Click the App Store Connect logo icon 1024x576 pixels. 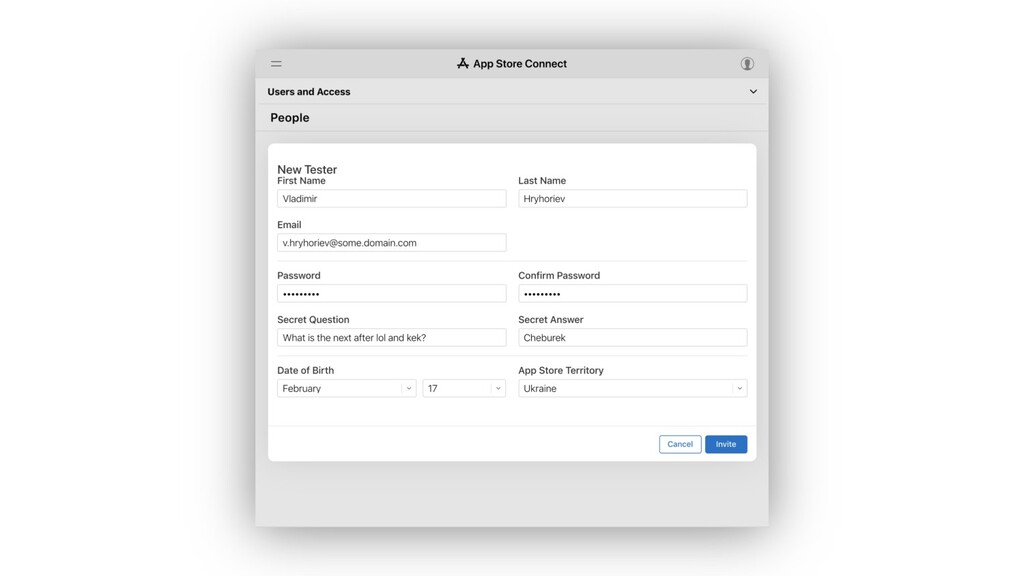click(462, 63)
